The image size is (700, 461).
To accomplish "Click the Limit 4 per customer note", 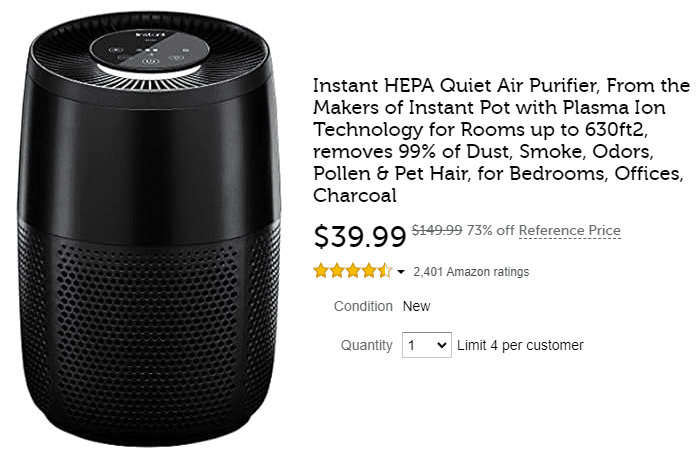I will 520,345.
